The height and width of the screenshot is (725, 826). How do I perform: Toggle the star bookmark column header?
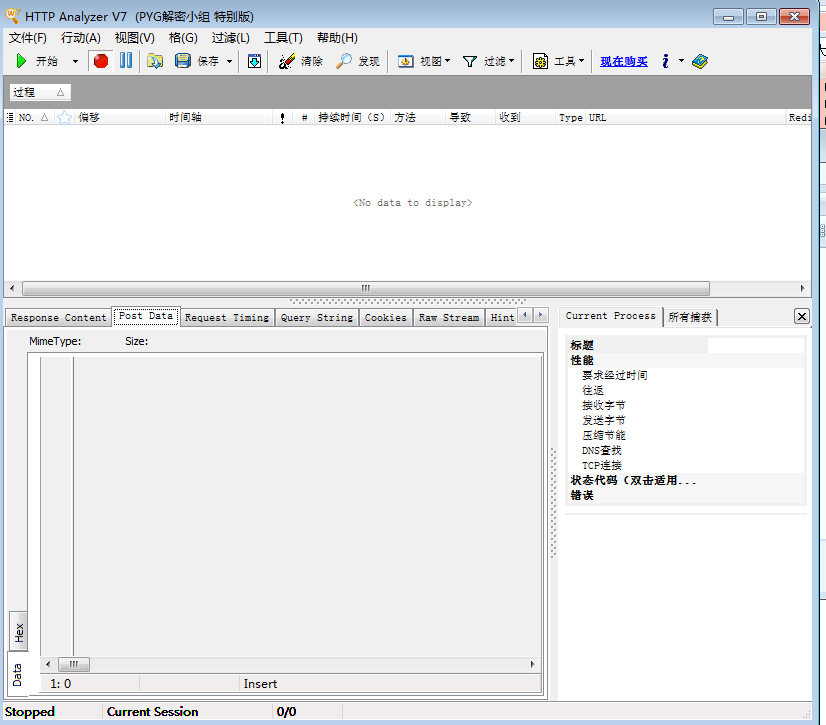[x=64, y=117]
